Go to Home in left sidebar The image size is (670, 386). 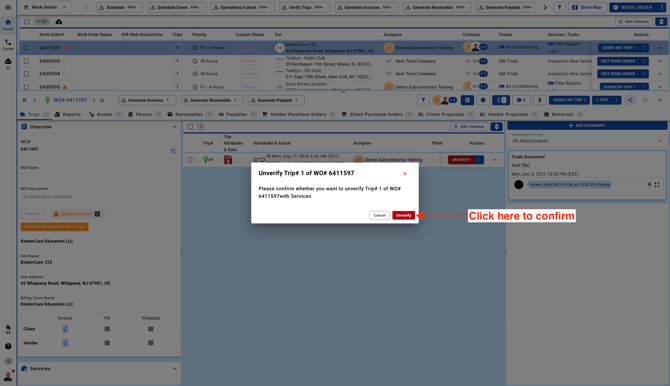click(x=8, y=24)
